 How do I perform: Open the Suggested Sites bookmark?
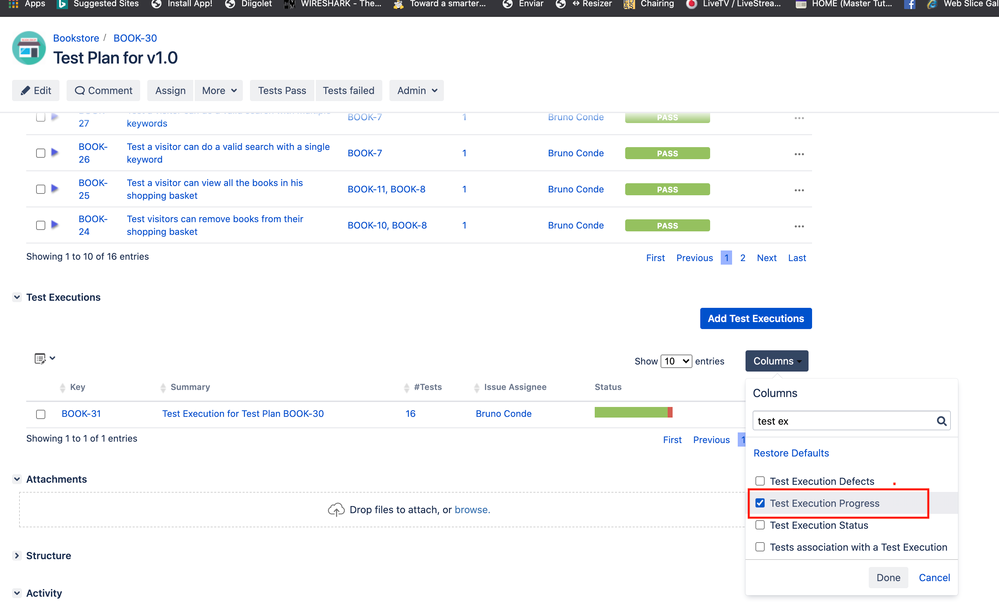click(97, 4)
